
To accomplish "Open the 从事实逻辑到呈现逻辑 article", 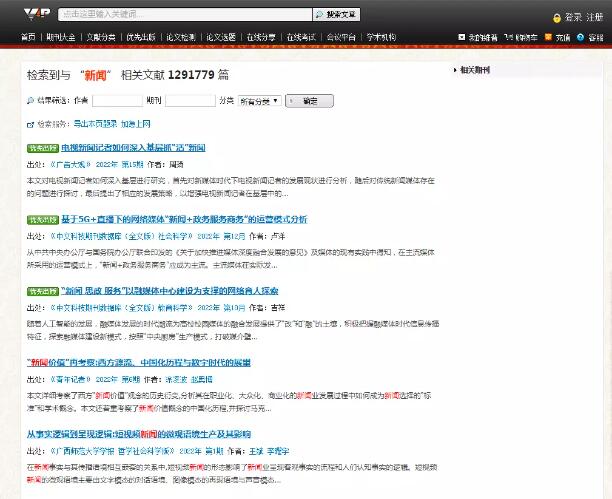I will click(139, 434).
